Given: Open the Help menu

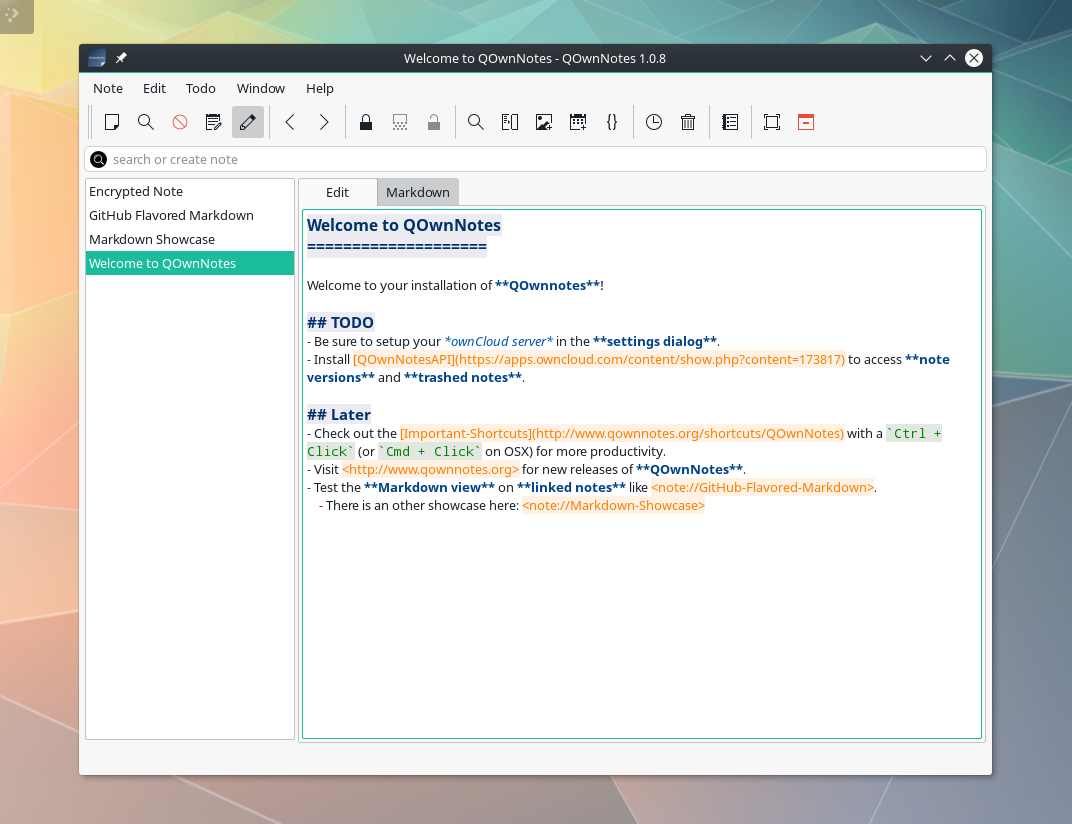Looking at the screenshot, I should (319, 88).
